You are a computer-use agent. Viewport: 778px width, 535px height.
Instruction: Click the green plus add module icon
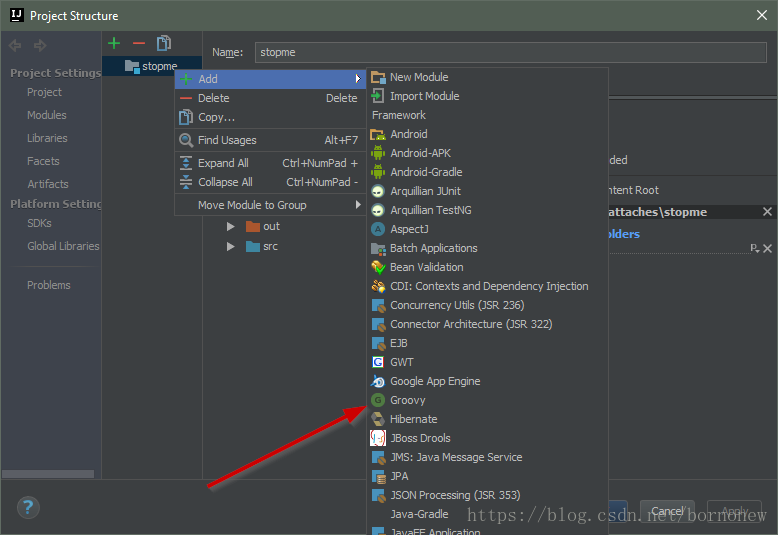114,44
